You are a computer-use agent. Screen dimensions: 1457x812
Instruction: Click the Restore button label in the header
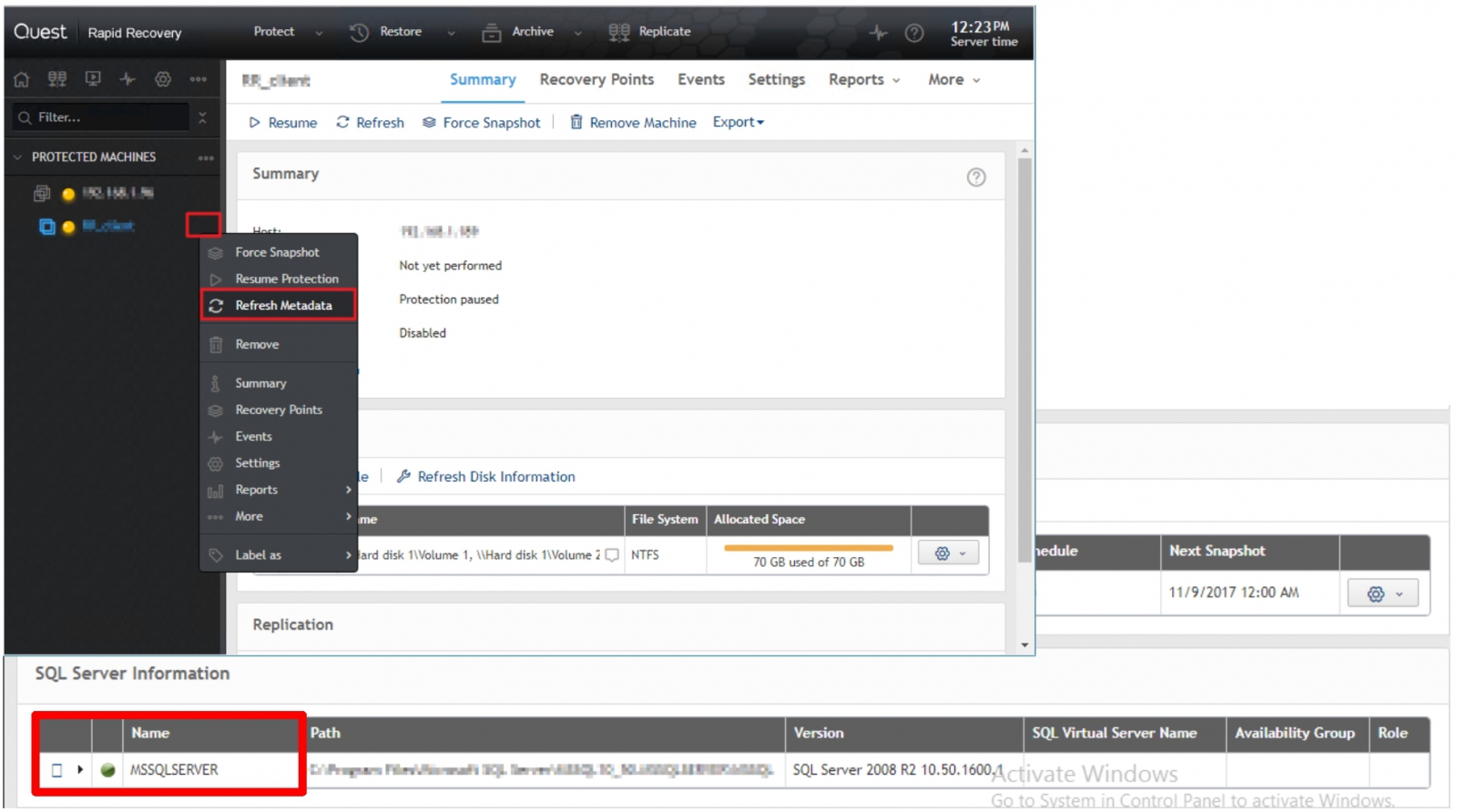401,32
